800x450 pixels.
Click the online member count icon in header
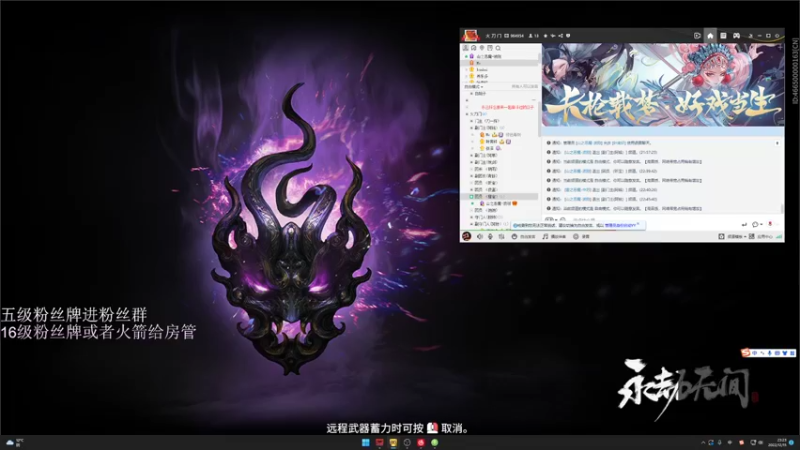[533, 36]
